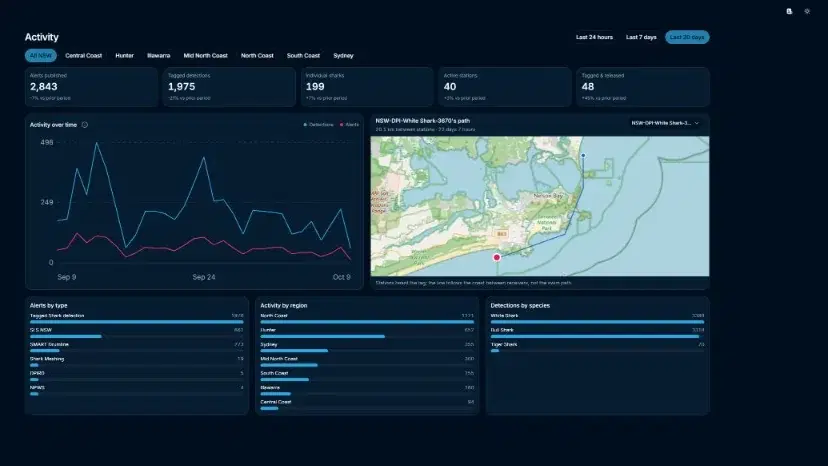Click the Hunter activity bar
The width and height of the screenshot is (828, 466).
point(322,336)
